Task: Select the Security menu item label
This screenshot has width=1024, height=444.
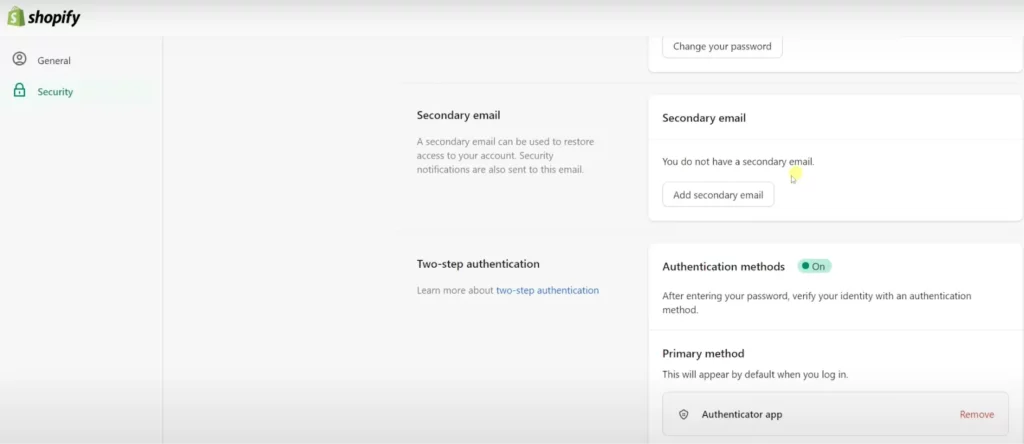Action: click(55, 92)
